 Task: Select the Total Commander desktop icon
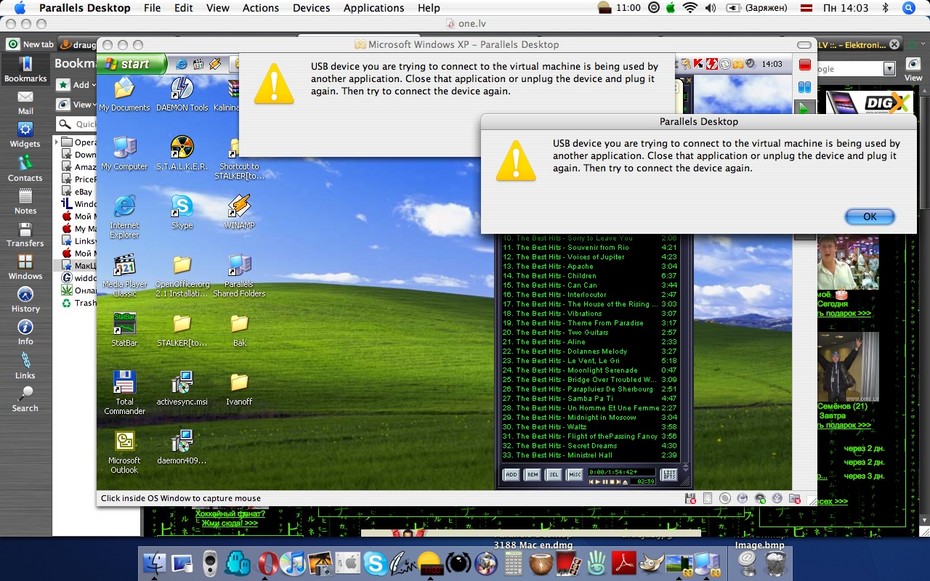125,392
